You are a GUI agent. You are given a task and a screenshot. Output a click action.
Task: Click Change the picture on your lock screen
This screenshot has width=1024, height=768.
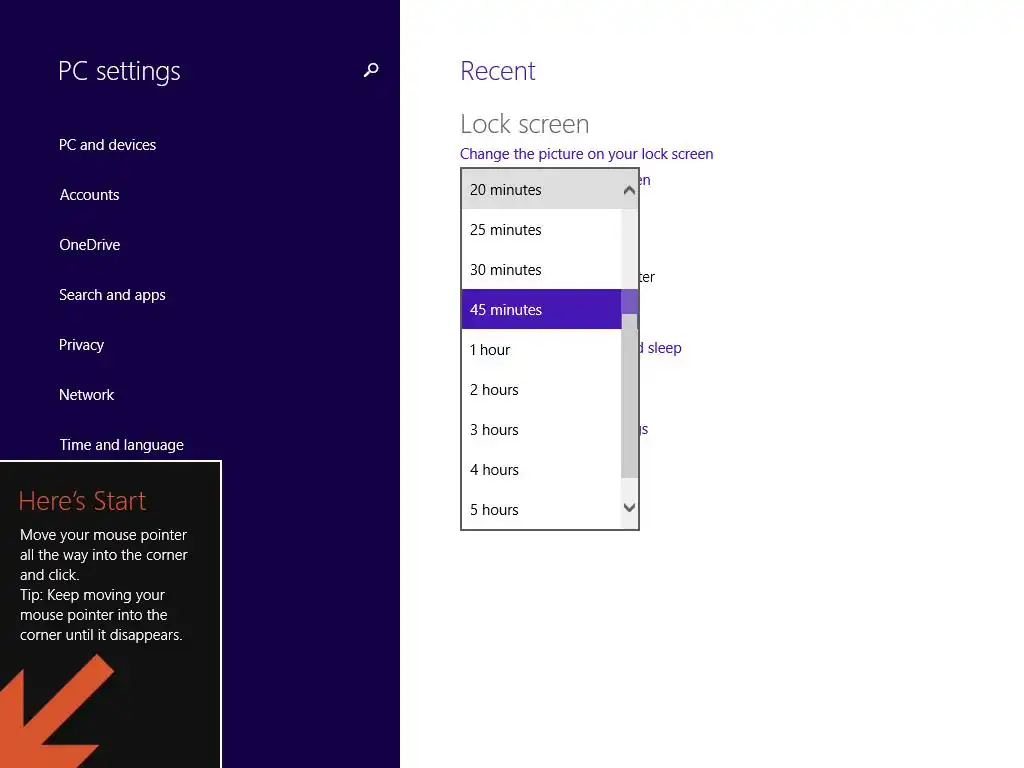coord(586,154)
